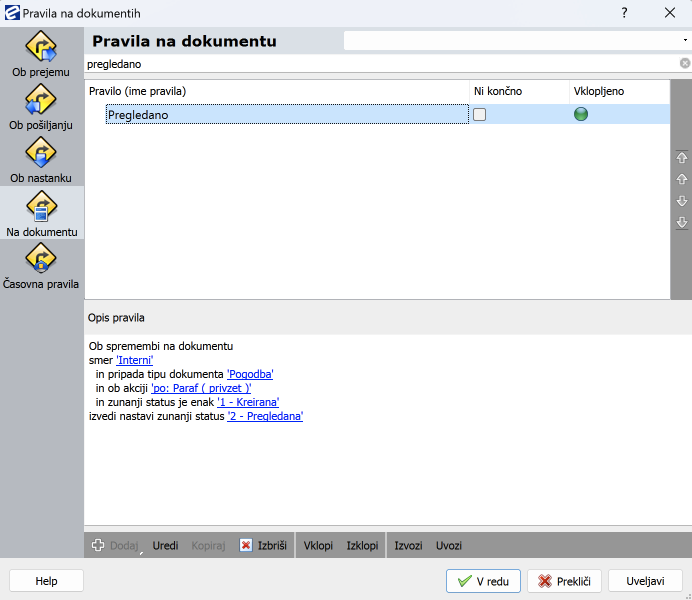692x600 pixels.
Task: Toggle 'Ni končno' checkbox for Pregledano
Action: [x=480, y=115]
